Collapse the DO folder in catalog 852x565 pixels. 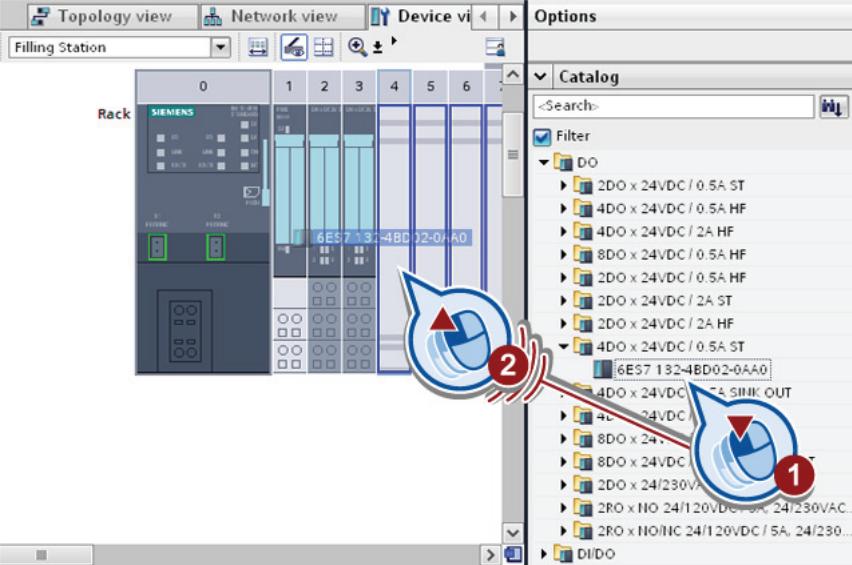tap(543, 162)
